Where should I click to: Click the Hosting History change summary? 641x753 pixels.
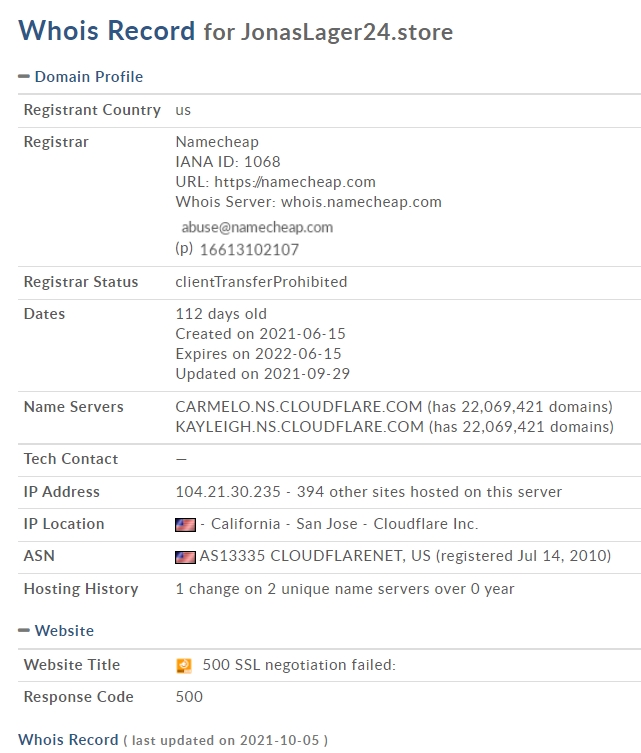pyautogui.click(x=345, y=589)
